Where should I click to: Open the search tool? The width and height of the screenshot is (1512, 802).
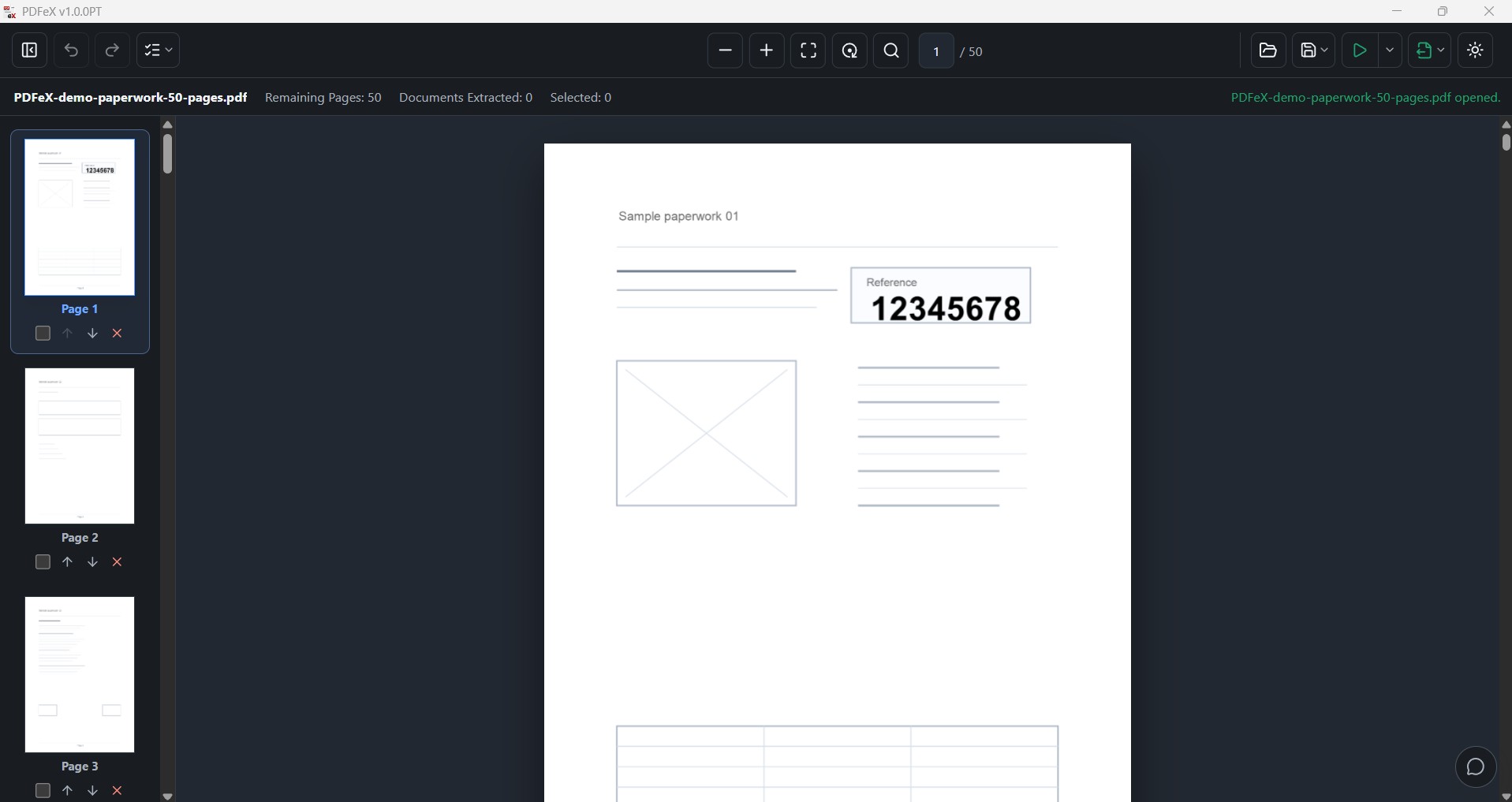coord(892,50)
